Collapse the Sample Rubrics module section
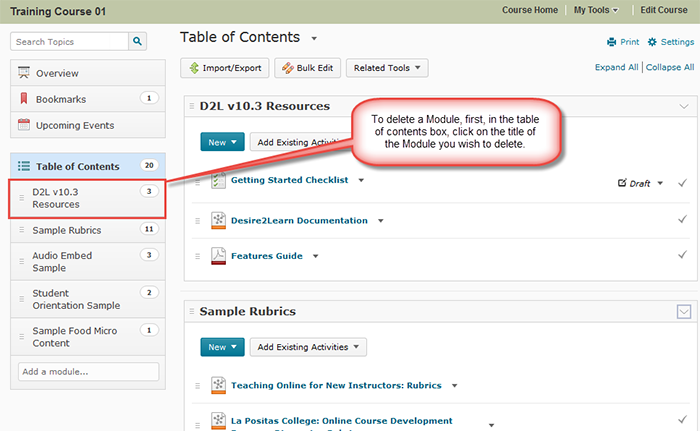 [x=684, y=312]
